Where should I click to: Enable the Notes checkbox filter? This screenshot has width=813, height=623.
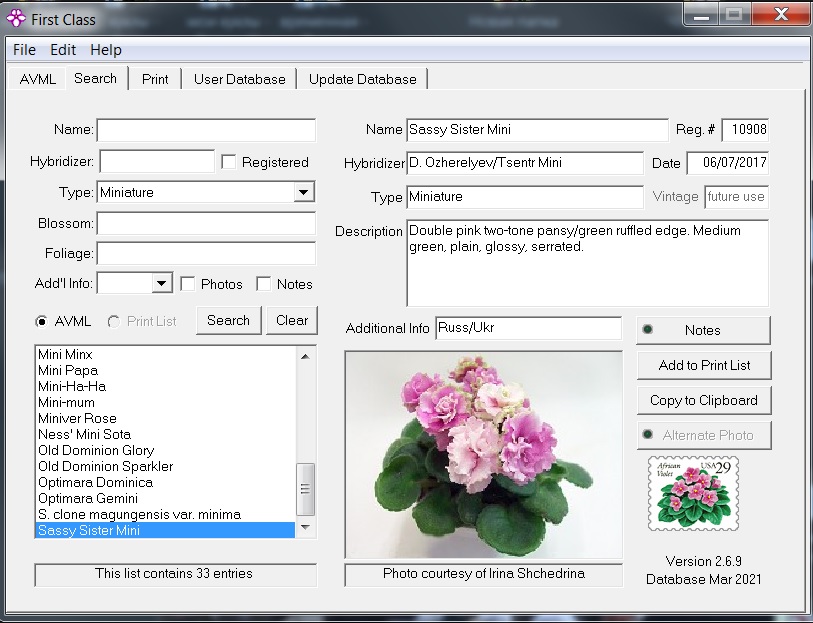click(x=264, y=284)
